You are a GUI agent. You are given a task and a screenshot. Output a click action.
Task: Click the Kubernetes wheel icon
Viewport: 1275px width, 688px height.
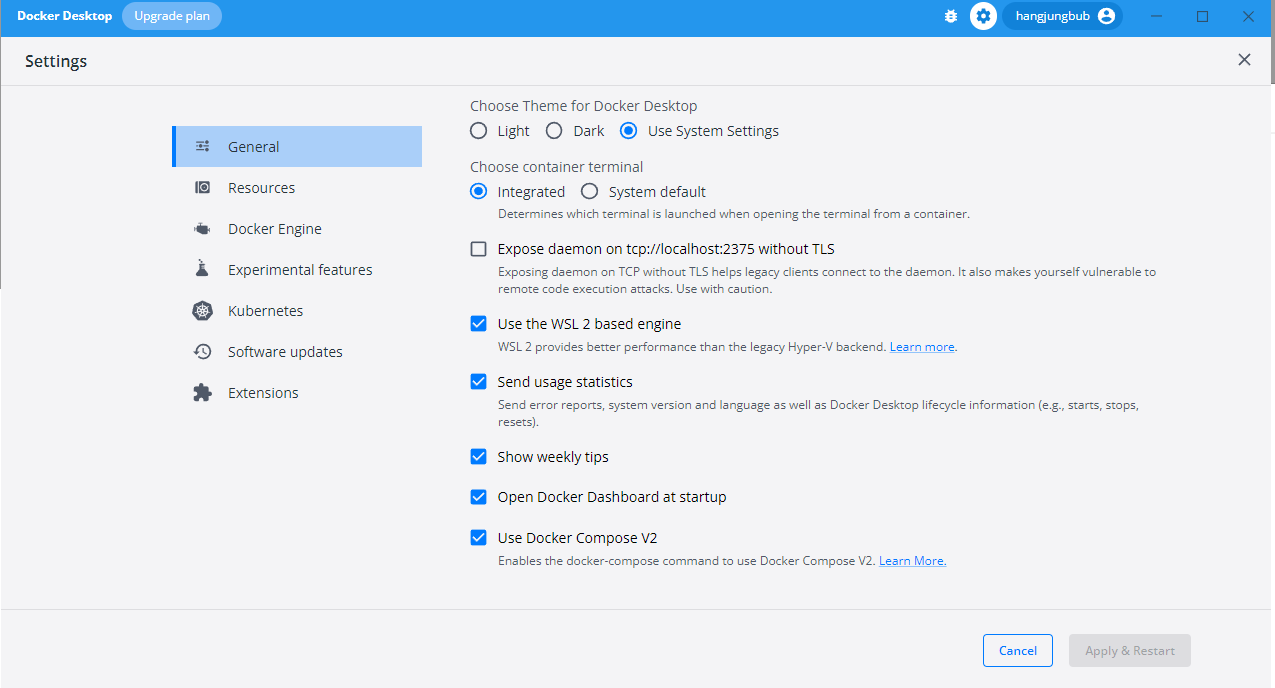(203, 310)
